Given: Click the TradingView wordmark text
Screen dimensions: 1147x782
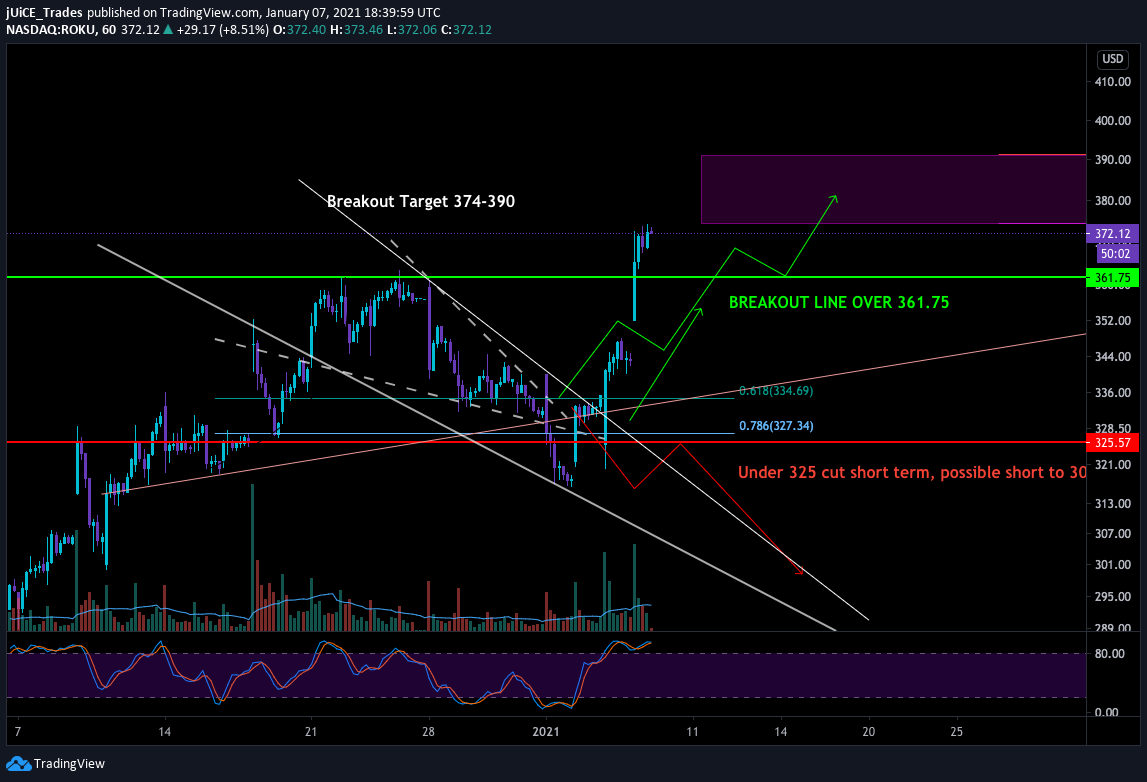Looking at the screenshot, I should pyautogui.click(x=69, y=764).
